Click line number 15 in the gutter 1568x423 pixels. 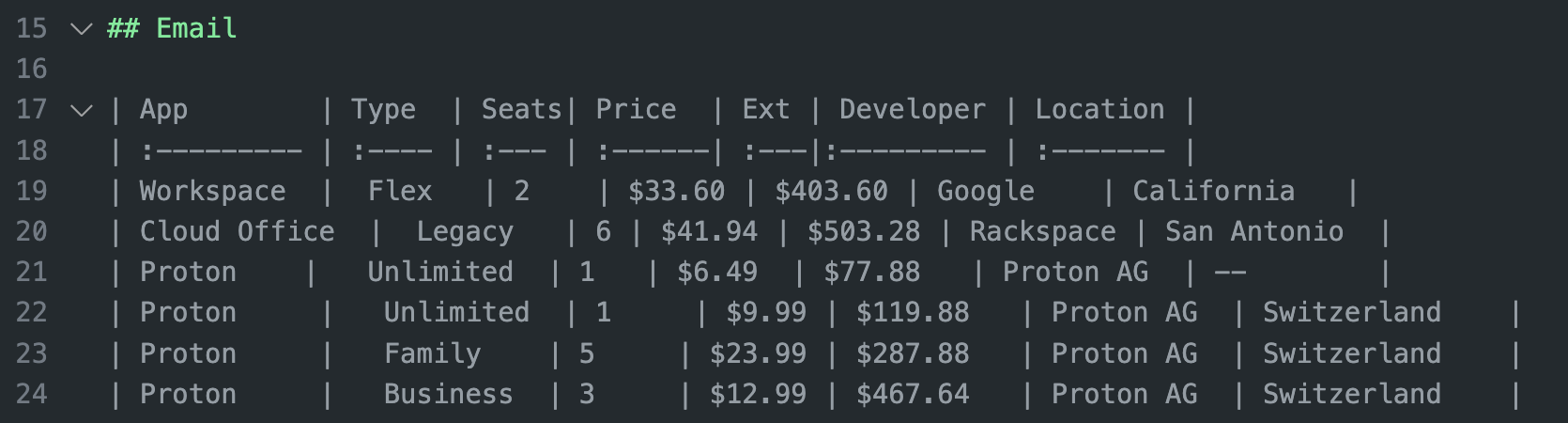click(31, 29)
